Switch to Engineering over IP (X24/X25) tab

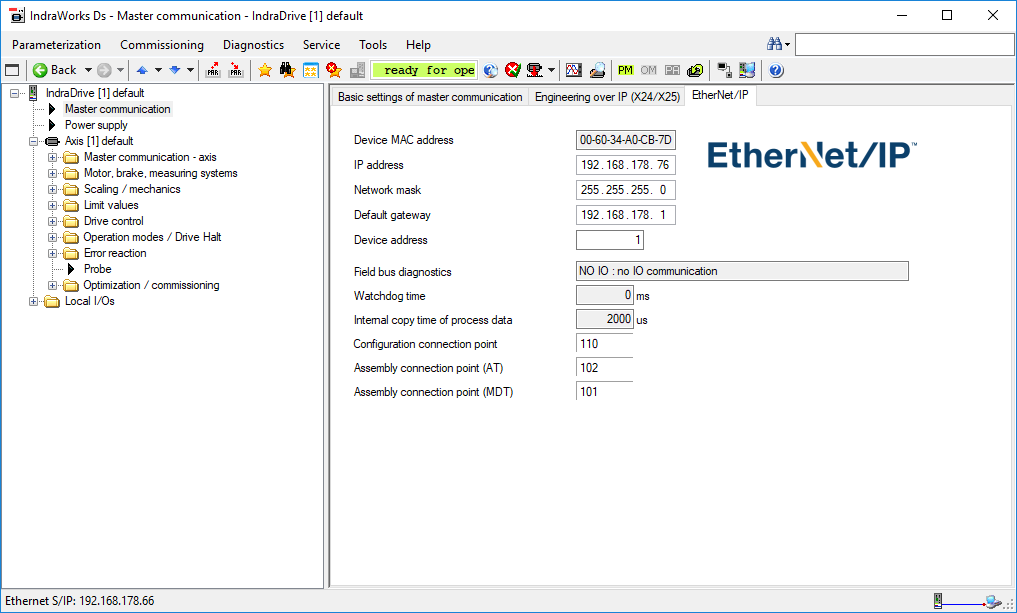coord(607,97)
